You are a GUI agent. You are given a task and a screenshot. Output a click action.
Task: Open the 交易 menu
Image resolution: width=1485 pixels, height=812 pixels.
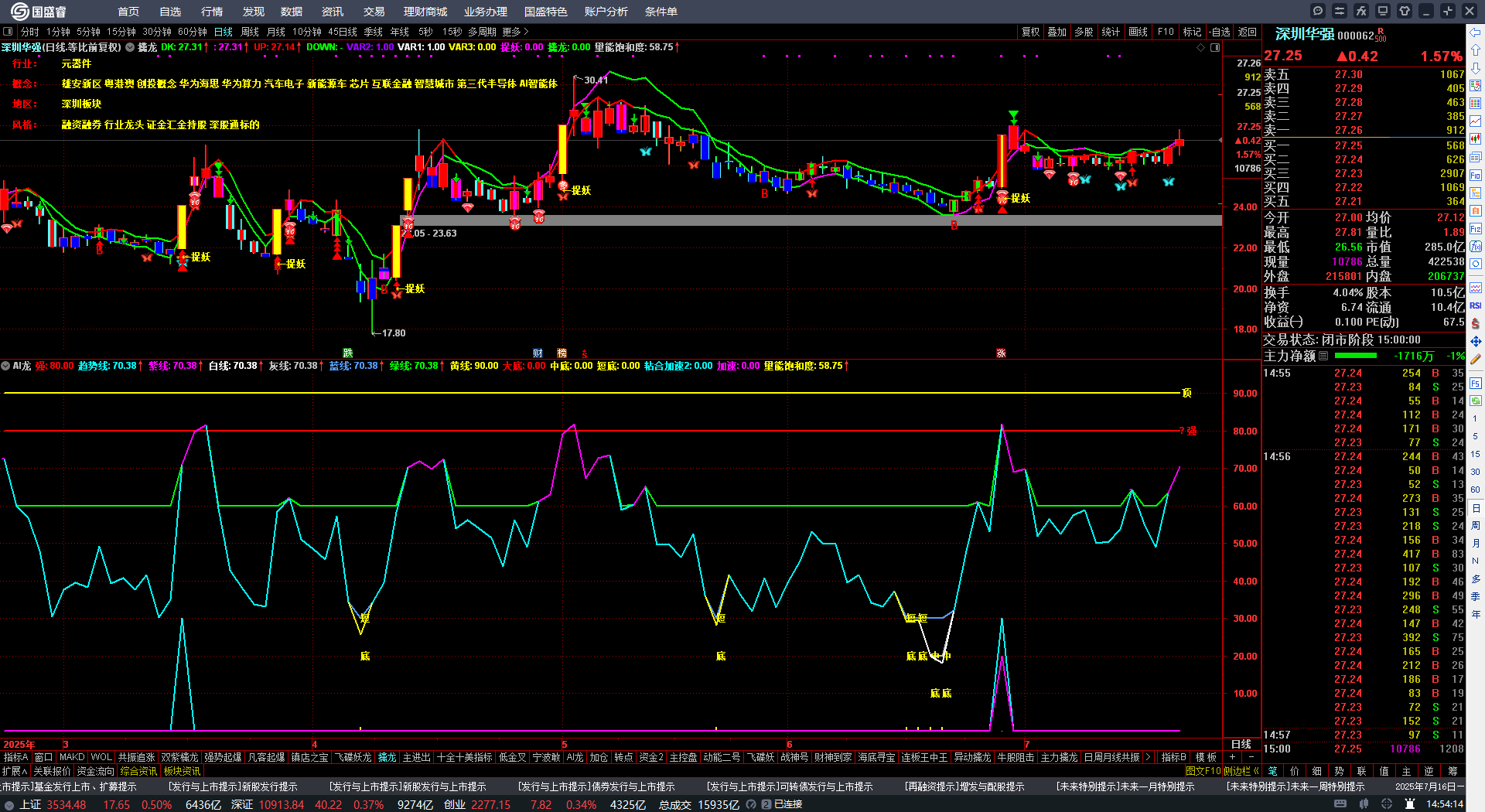pyautogui.click(x=374, y=12)
